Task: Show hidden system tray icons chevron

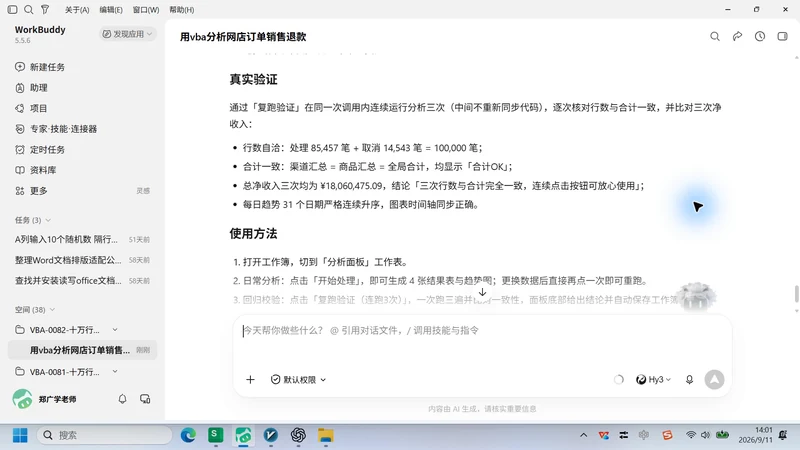Action: pos(584,435)
